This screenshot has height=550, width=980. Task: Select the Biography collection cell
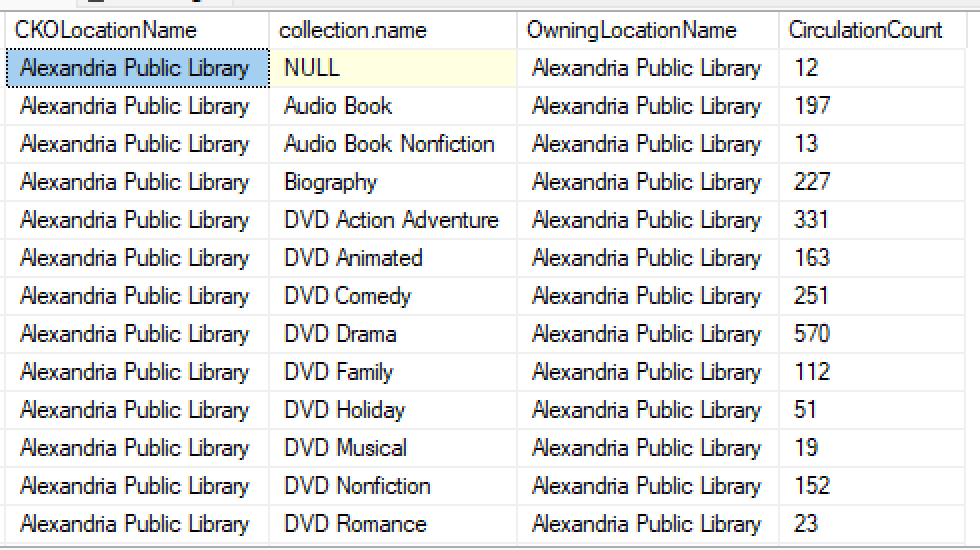pos(393,182)
